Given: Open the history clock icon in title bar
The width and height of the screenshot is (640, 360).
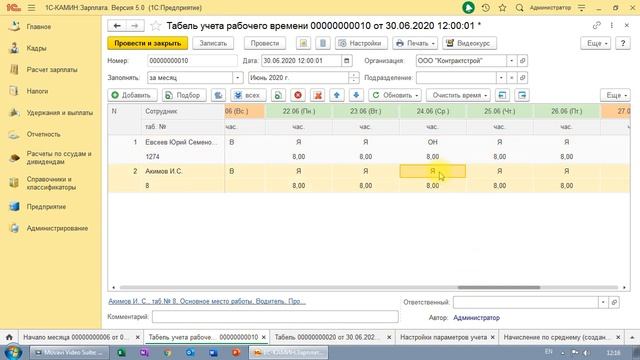Looking at the screenshot, I should [x=486, y=8].
